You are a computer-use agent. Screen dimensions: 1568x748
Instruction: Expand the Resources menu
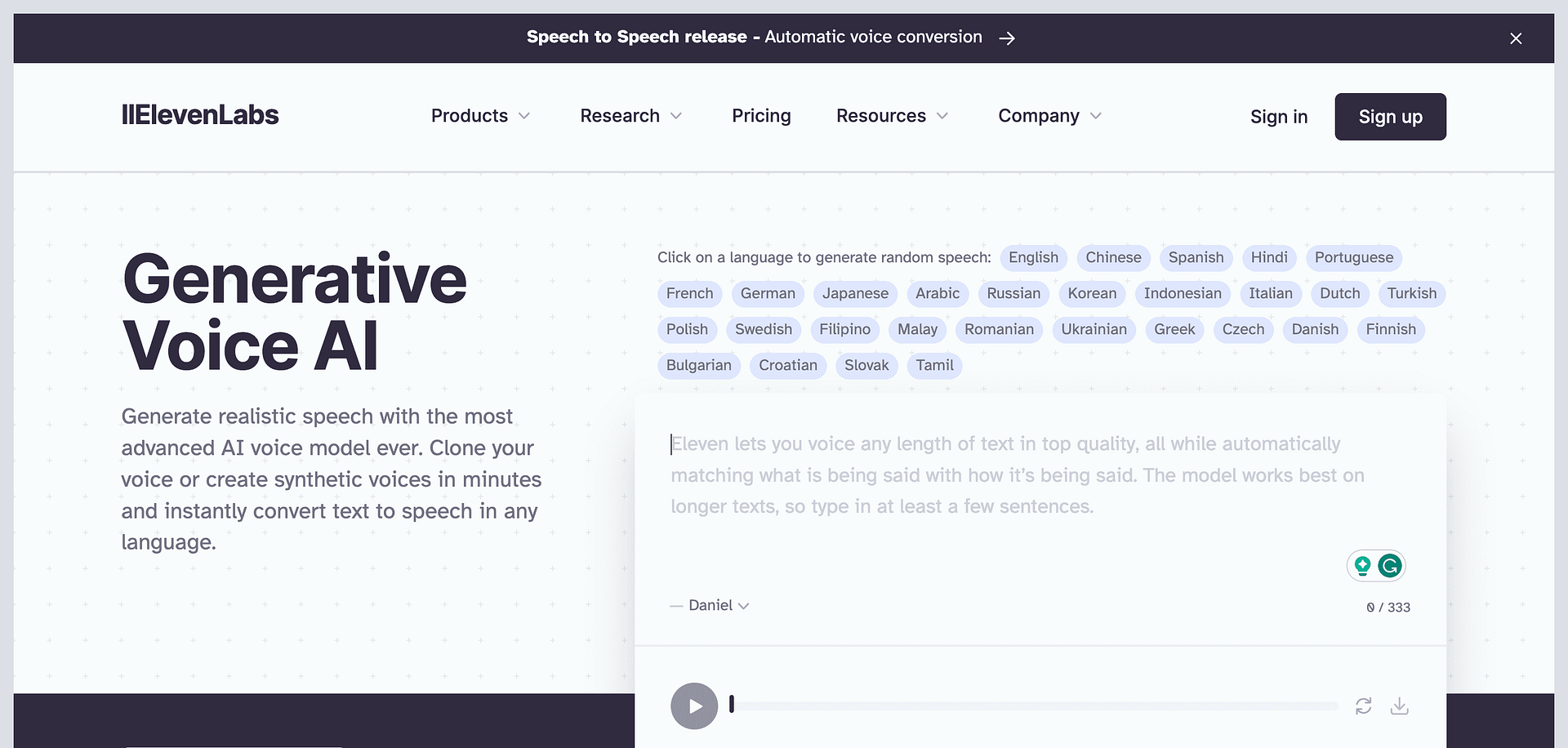[x=892, y=116]
